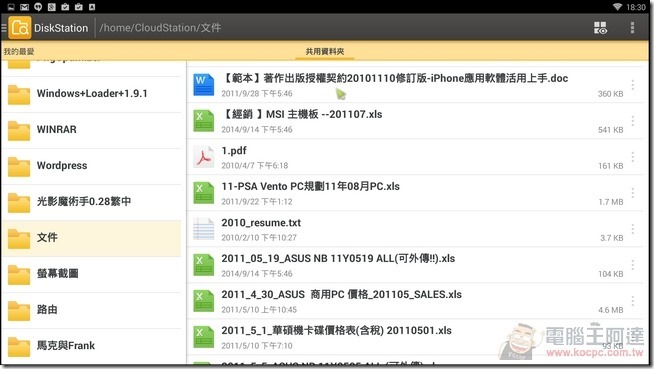Screen dimensions: 654x369
Task: Switch to the 共用資料夾 tab
Action: pyautogui.click(x=325, y=51)
